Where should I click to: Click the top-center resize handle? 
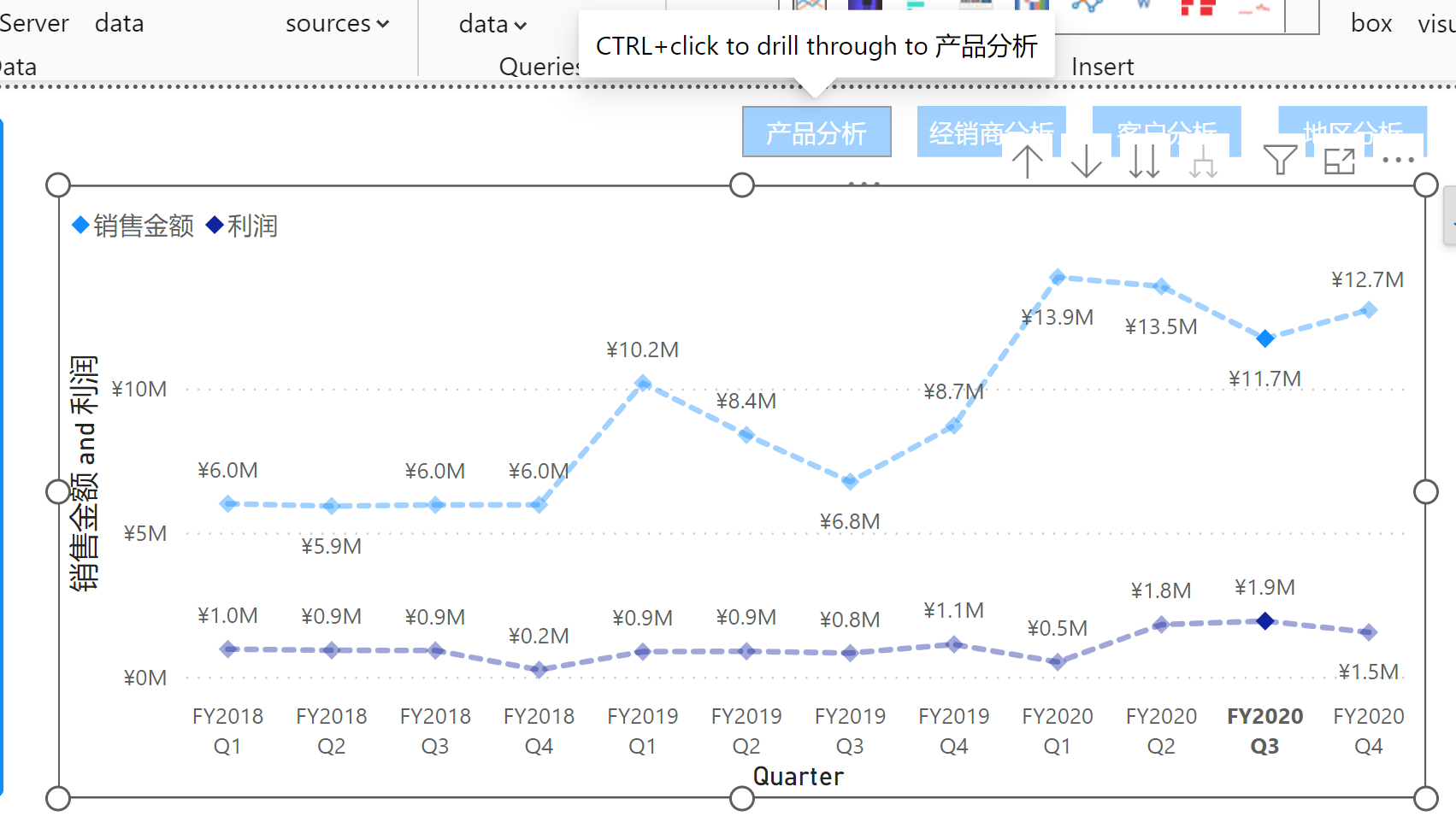click(742, 185)
